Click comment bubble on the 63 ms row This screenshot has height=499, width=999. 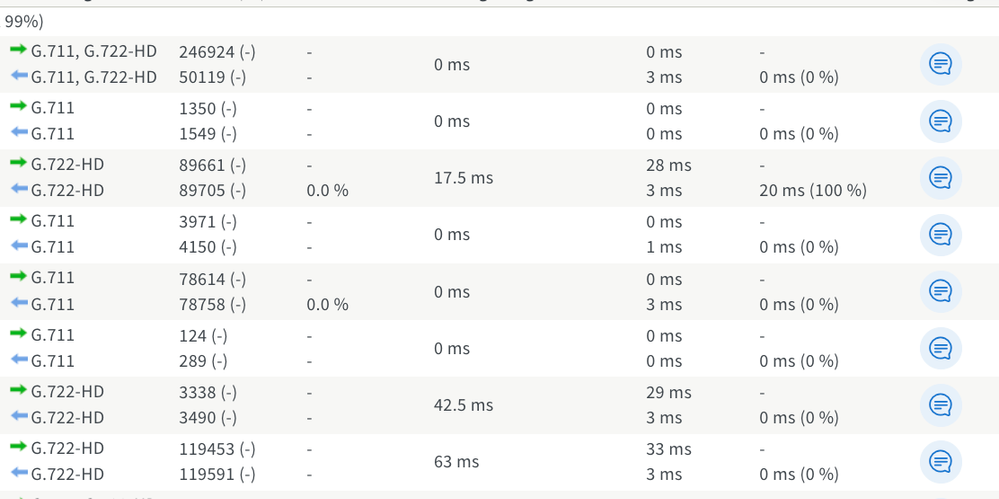tap(940, 461)
